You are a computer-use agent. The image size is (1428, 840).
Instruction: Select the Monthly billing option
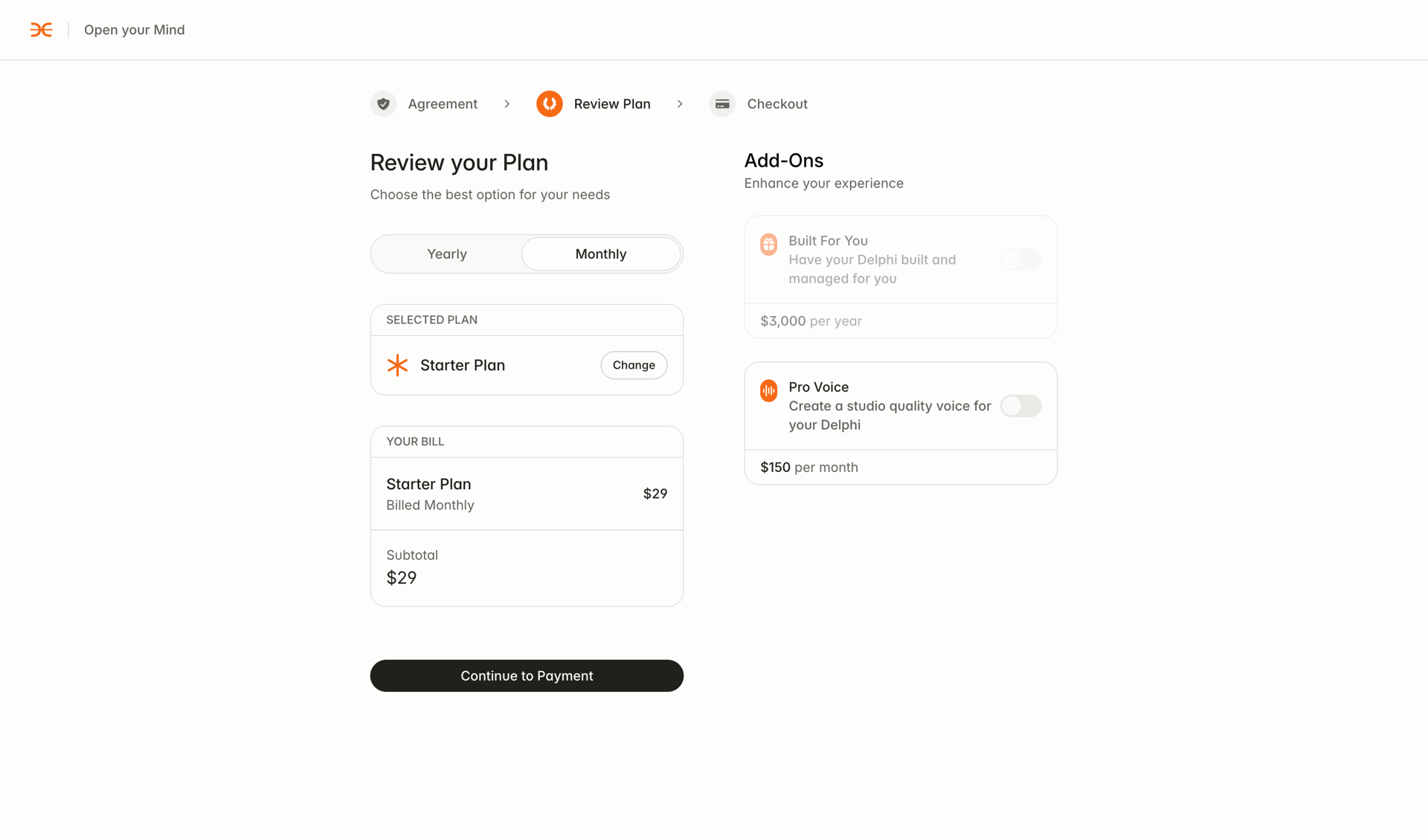point(600,253)
